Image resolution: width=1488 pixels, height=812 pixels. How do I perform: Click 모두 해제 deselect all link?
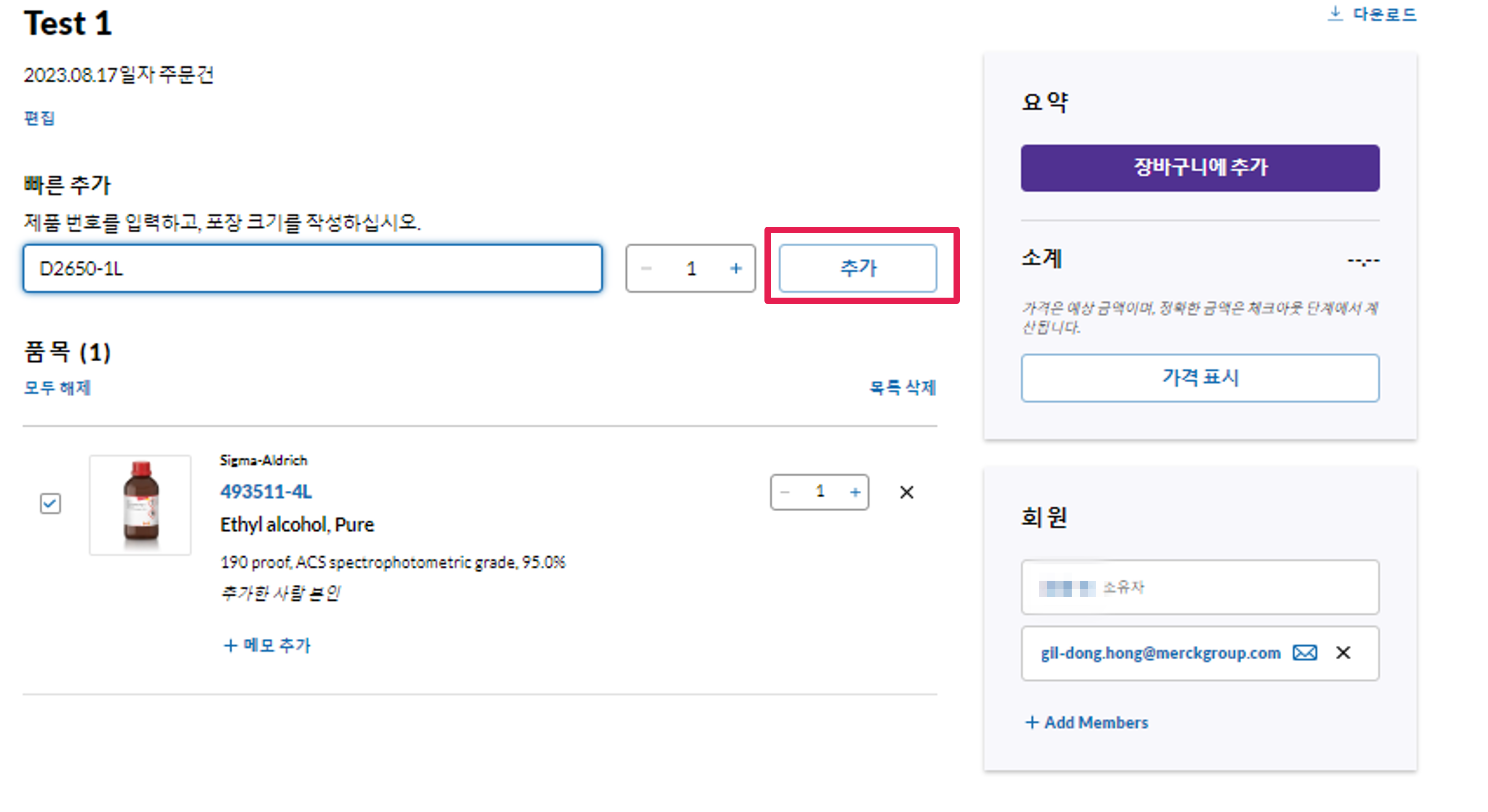tap(57, 388)
